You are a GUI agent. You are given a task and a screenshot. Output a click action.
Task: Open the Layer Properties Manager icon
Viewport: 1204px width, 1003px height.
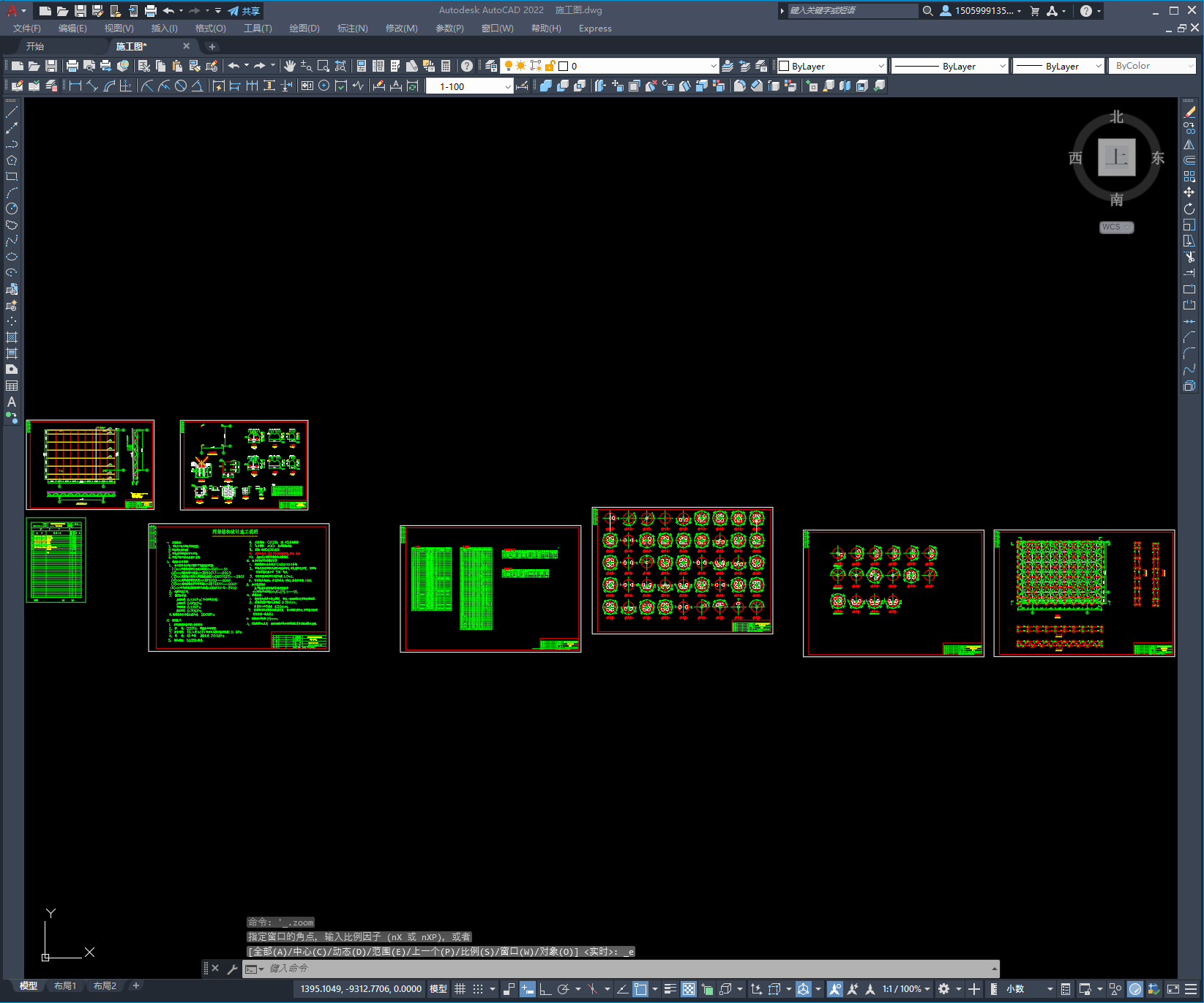(x=491, y=66)
